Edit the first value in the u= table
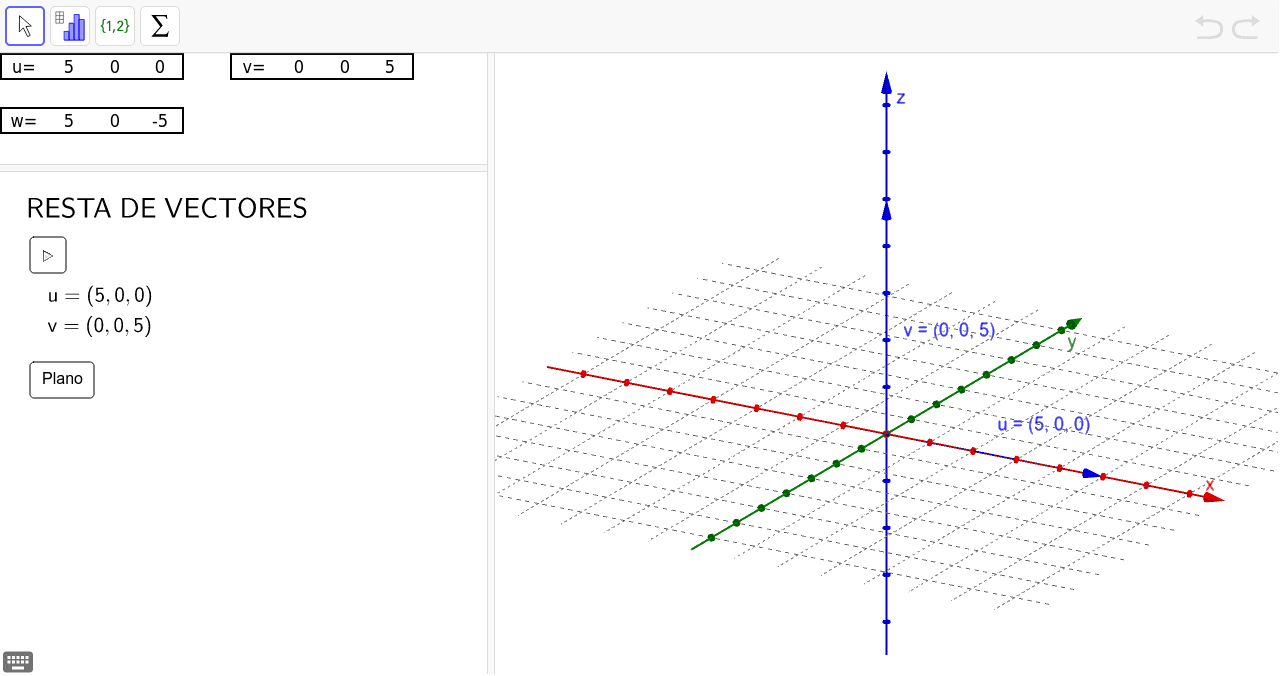Viewport: 1280px width, 676px height. 66,66
